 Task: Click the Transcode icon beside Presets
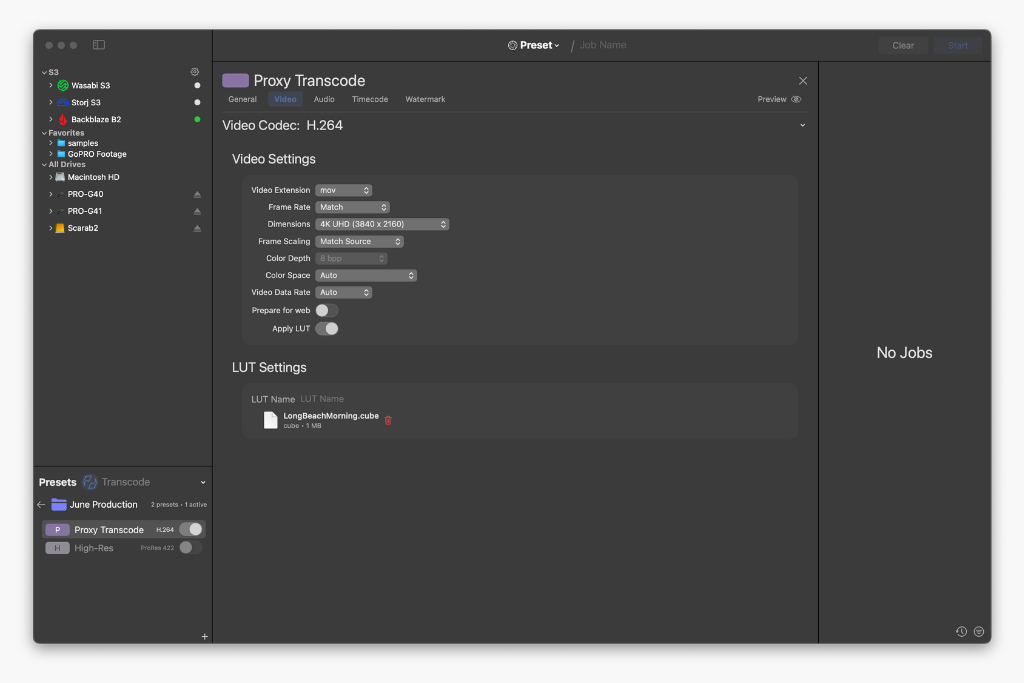point(90,482)
